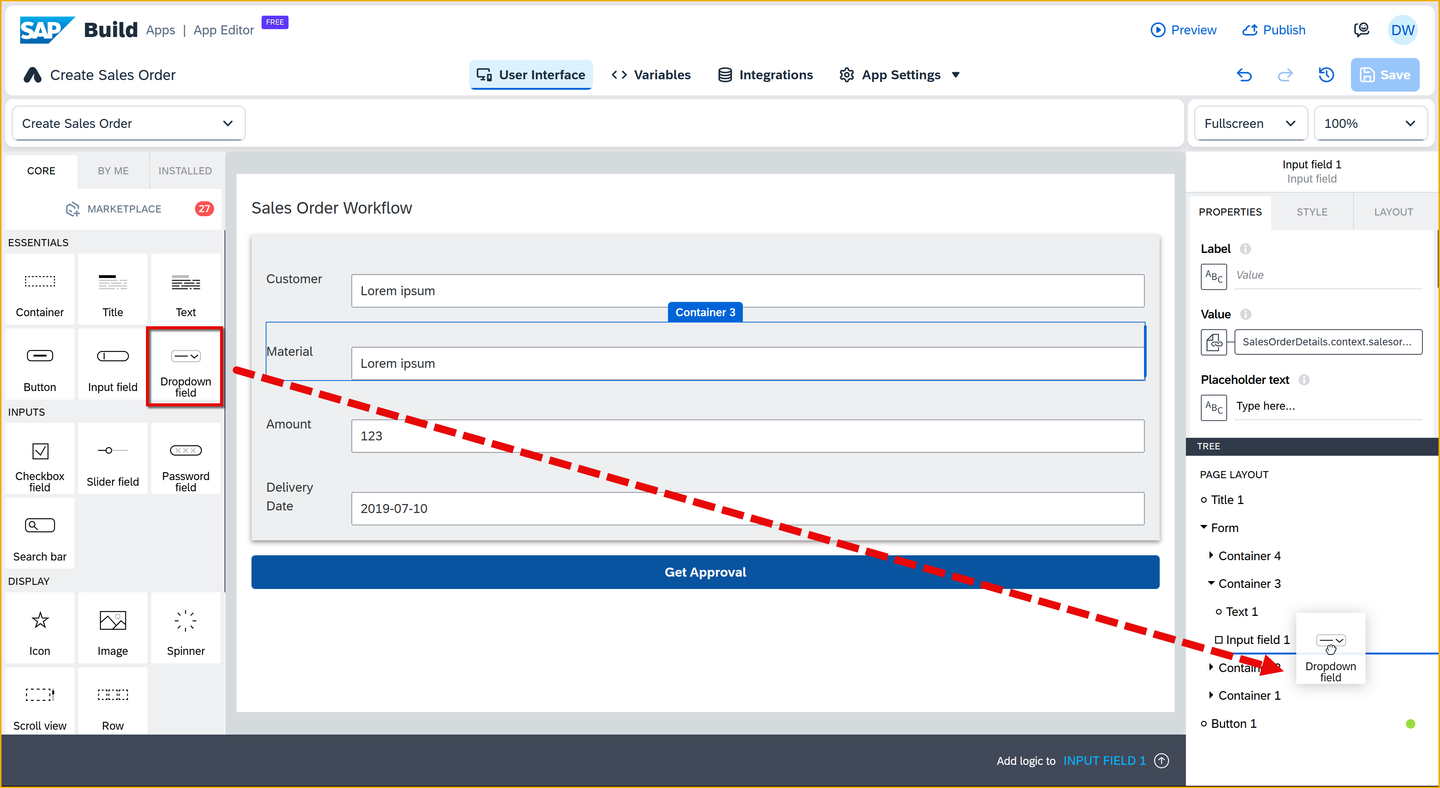Viewport: 1440px width, 788px height.
Task: Open the DW user profile avatar
Action: (1403, 30)
